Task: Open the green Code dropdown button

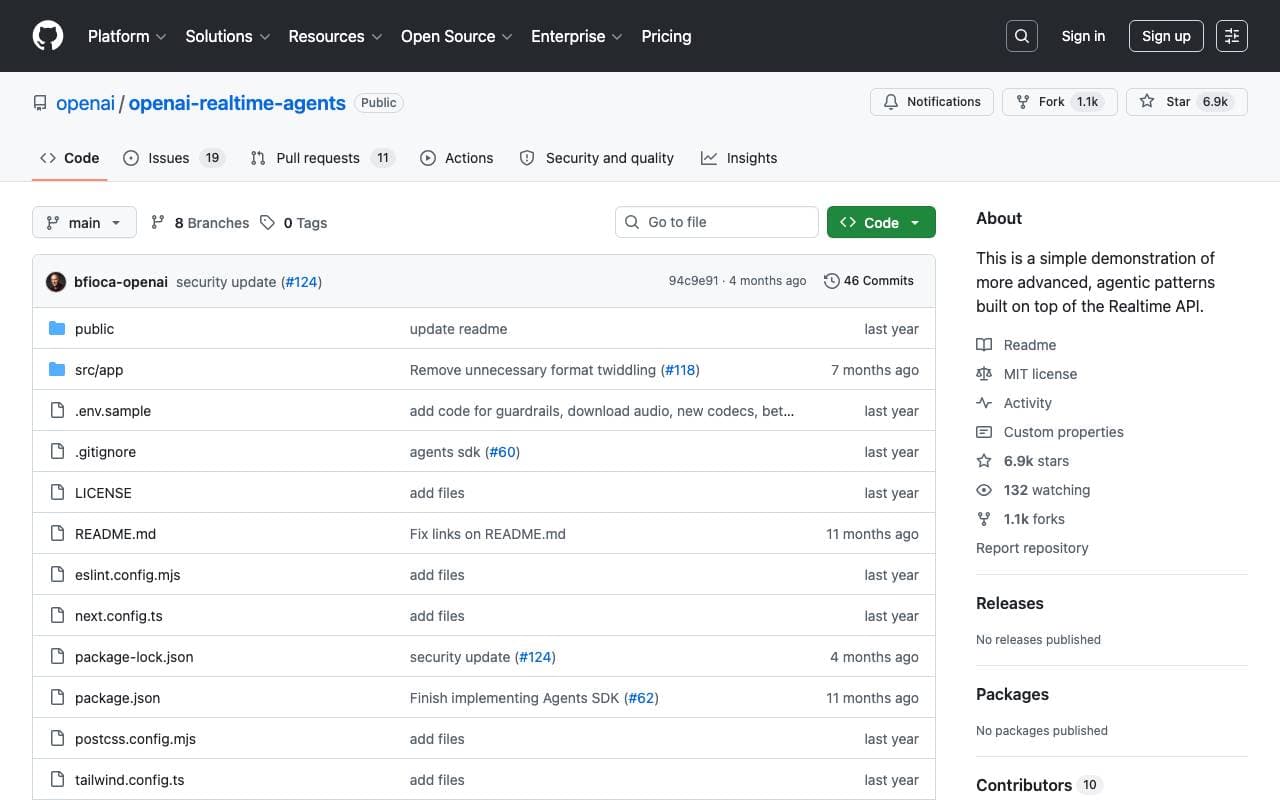Action: coord(881,223)
